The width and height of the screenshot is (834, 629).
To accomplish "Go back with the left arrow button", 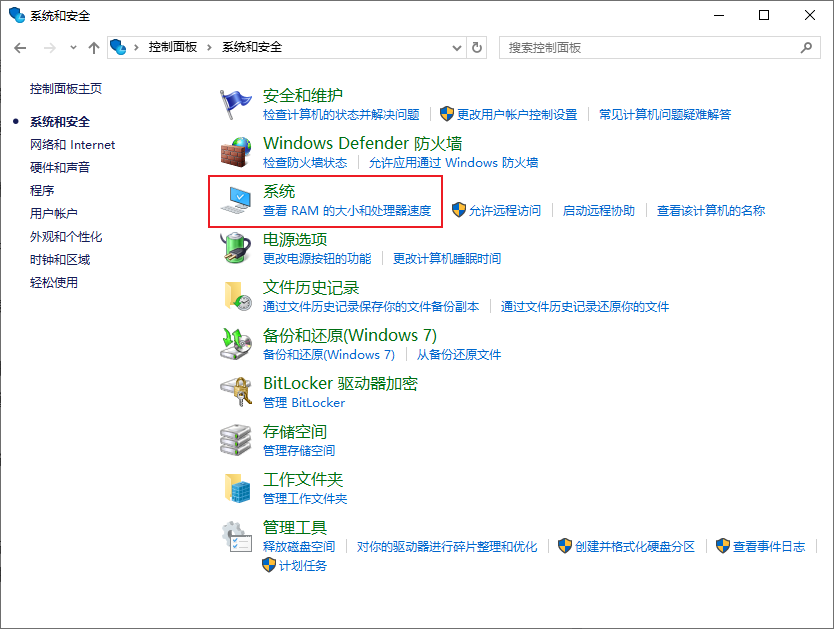I will [20, 48].
